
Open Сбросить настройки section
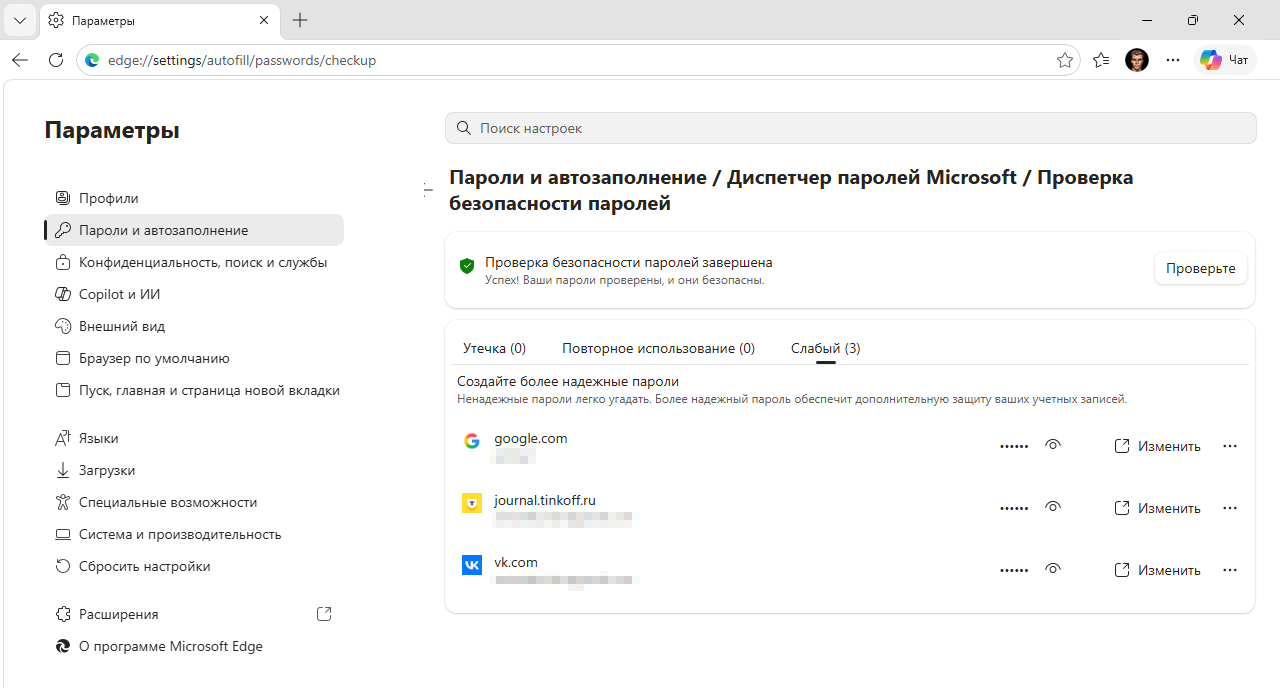(x=194, y=566)
